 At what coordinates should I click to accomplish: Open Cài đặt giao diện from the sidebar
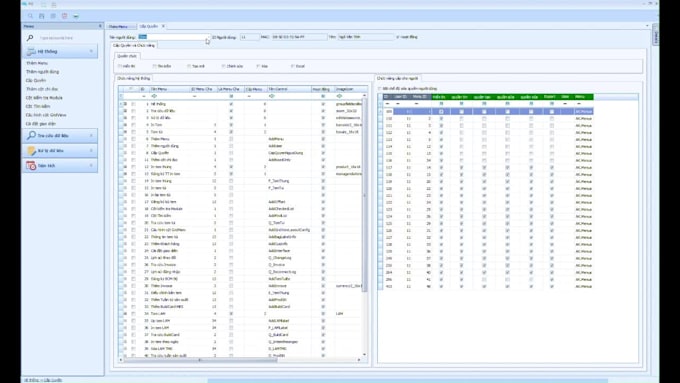(x=41, y=124)
